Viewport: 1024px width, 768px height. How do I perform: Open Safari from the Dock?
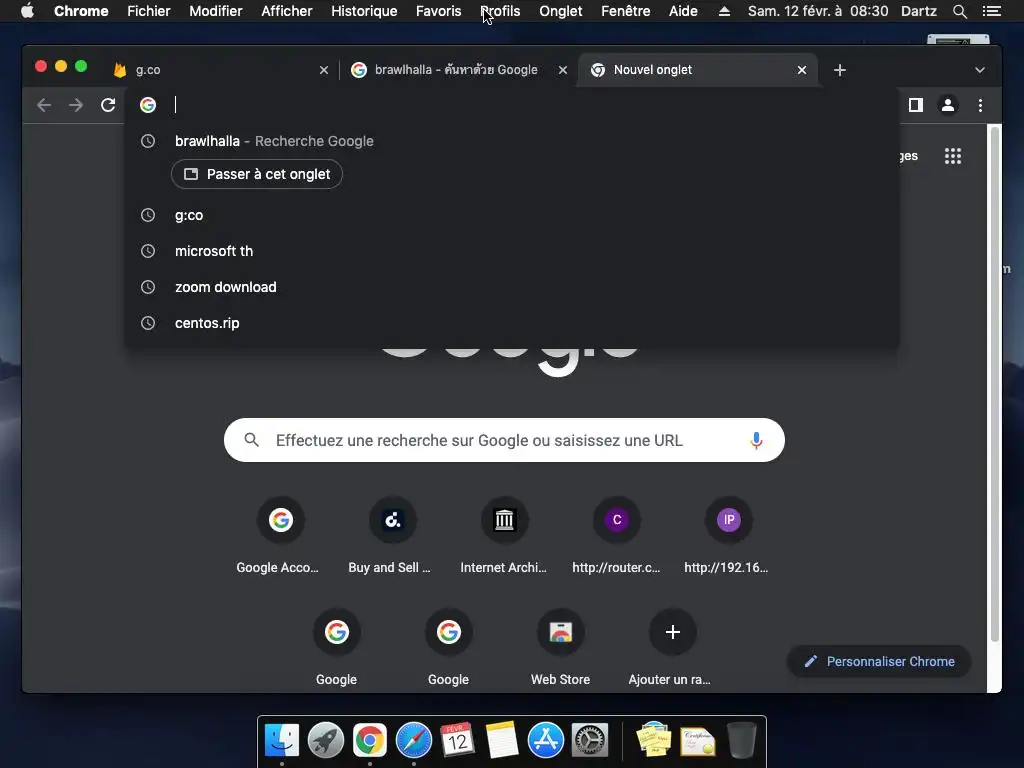(413, 741)
